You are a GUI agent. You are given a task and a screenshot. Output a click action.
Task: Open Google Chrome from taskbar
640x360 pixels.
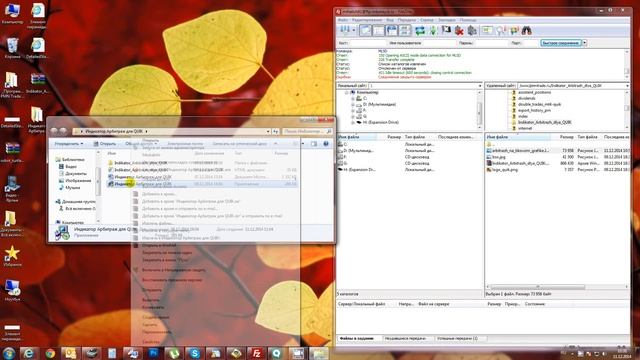coord(50,353)
